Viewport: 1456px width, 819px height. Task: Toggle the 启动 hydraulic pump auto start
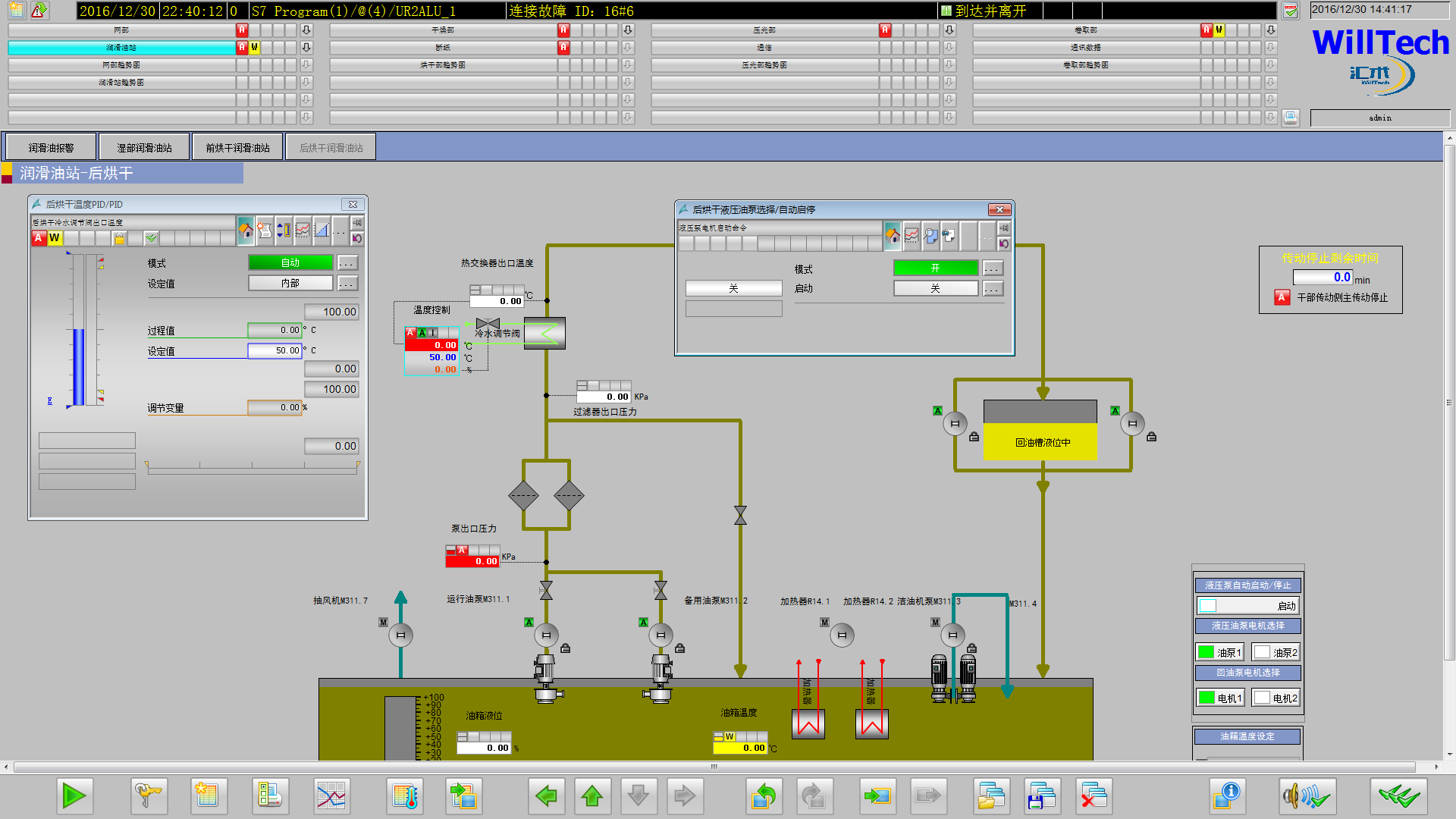pyautogui.click(x=1247, y=606)
